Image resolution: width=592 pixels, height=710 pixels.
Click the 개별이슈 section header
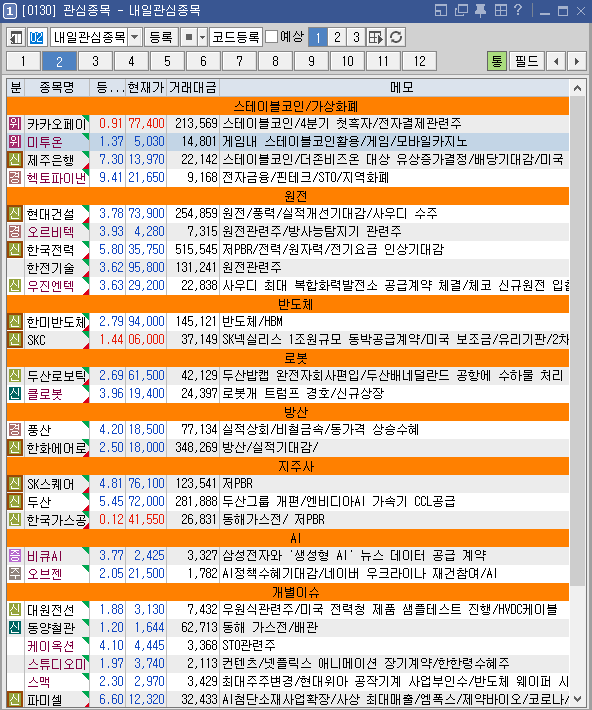pos(288,592)
